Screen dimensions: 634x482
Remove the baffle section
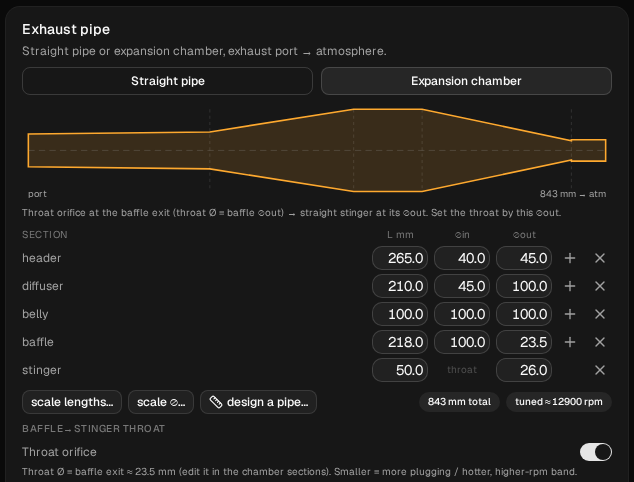point(600,342)
